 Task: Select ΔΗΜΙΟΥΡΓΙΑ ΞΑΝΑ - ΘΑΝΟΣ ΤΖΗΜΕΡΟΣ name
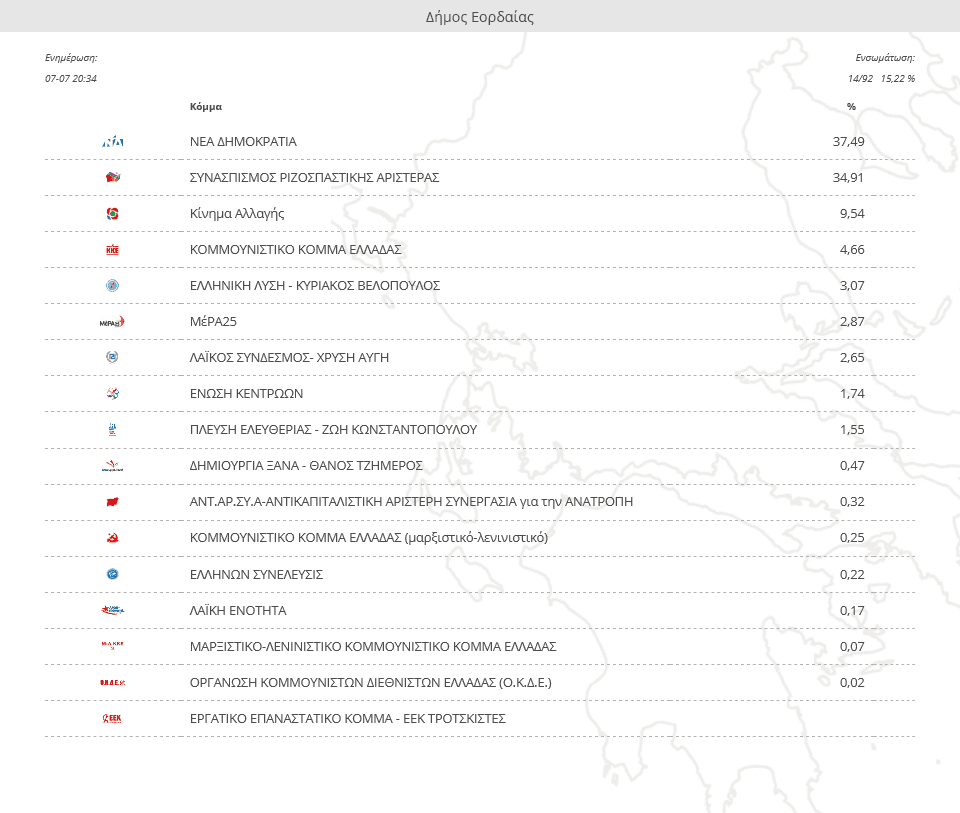306,466
